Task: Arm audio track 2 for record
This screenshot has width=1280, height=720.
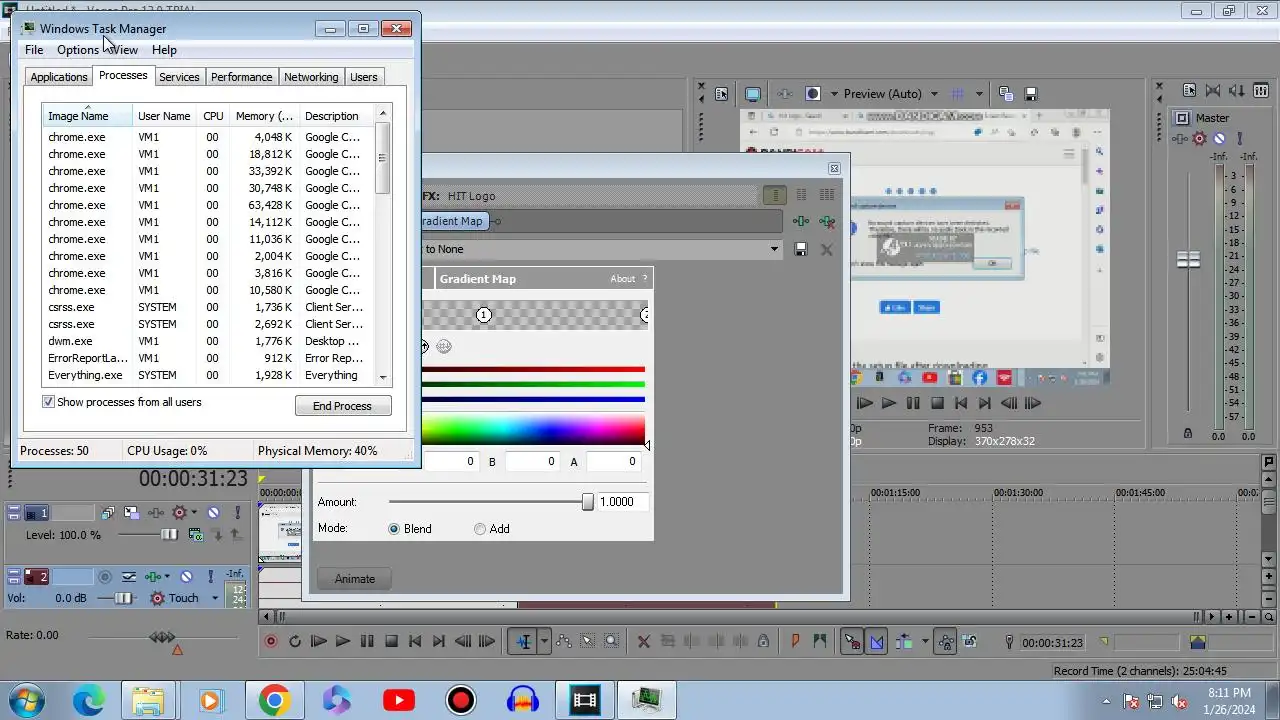Action: 104,577
